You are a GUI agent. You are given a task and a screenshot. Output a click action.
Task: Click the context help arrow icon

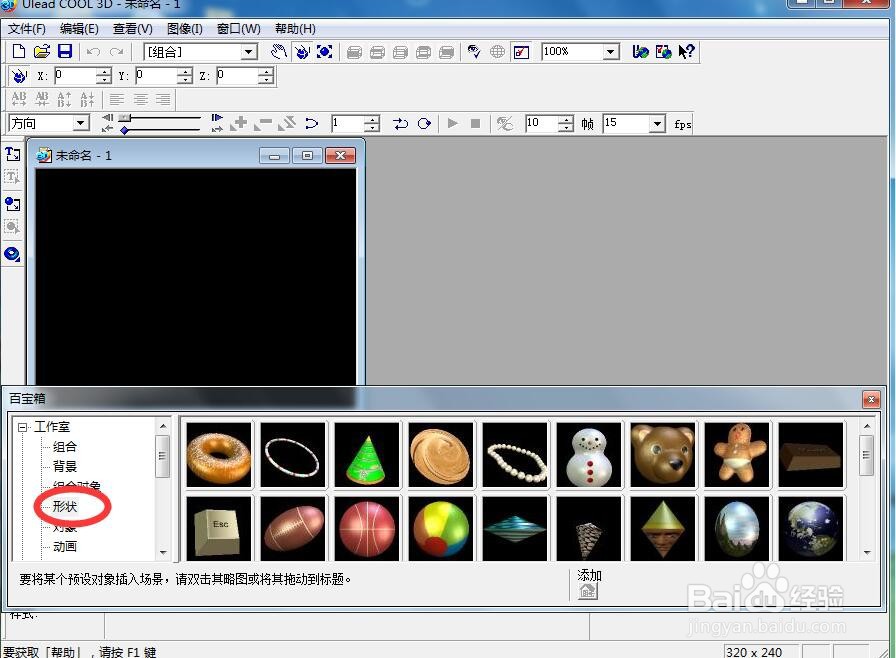(686, 52)
